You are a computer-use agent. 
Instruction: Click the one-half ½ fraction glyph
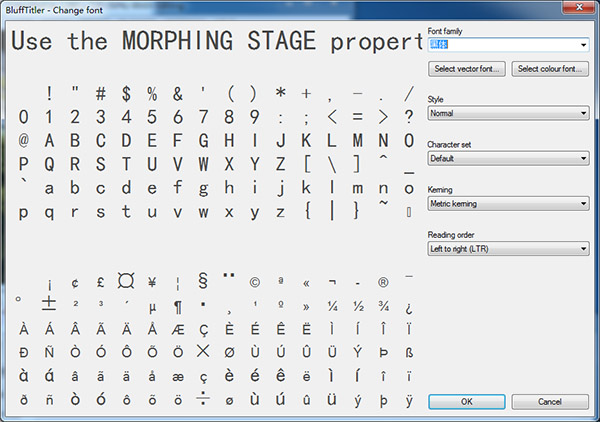357,306
